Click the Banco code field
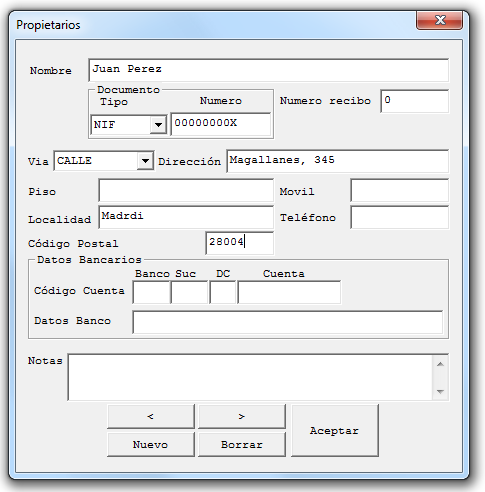 point(151,292)
